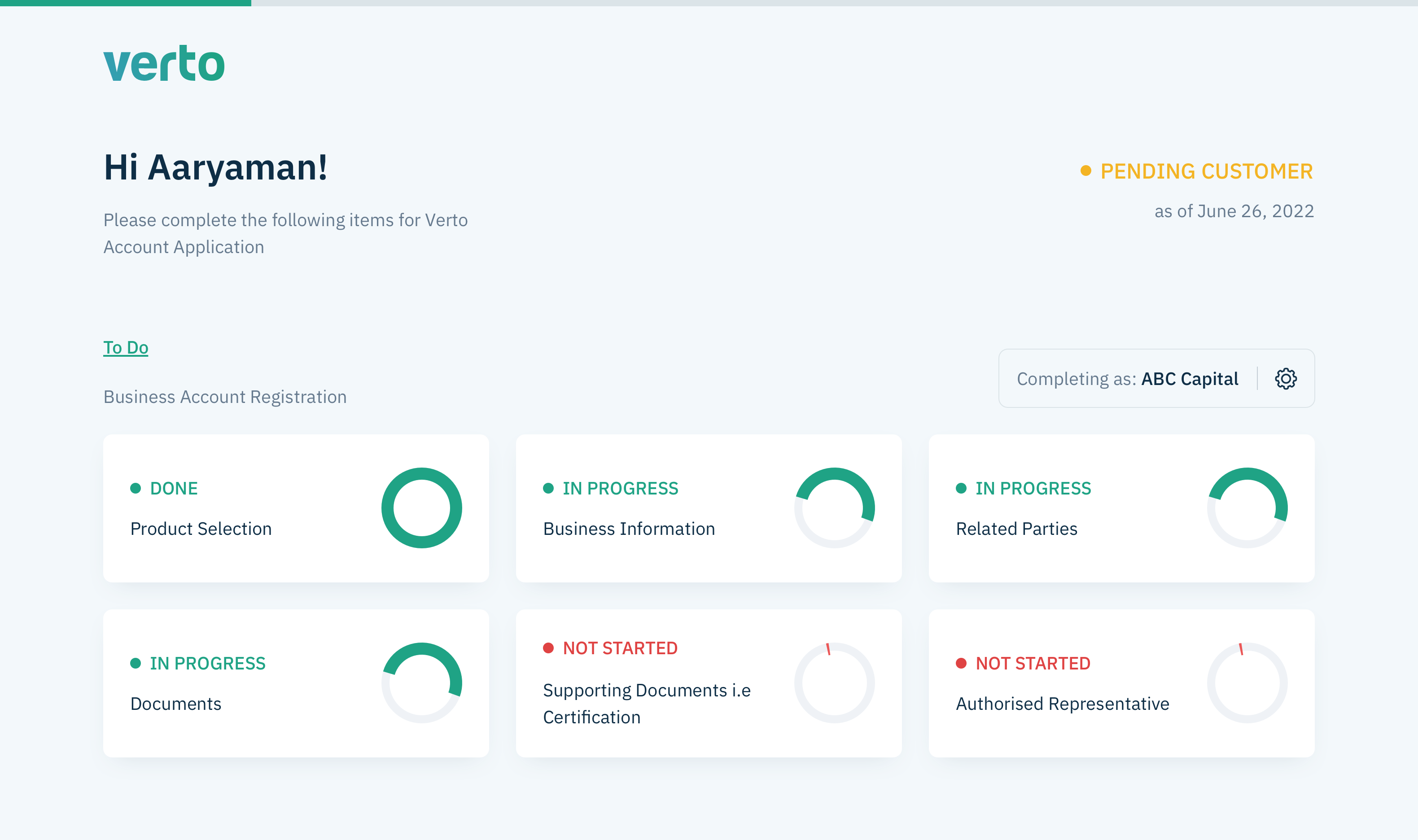The height and width of the screenshot is (840, 1418).
Task: Click the Business Information progress ring
Action: tap(834, 508)
